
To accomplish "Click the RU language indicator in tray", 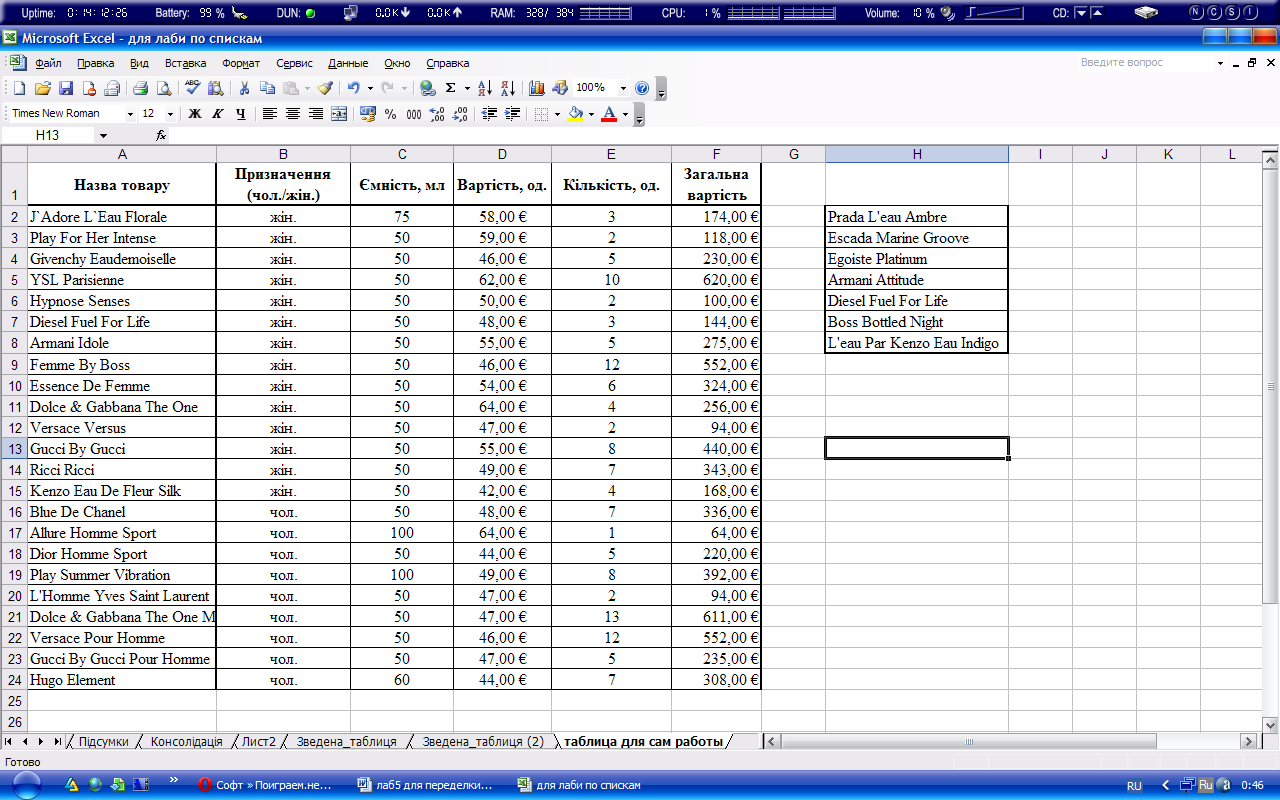I will pyautogui.click(x=1135, y=786).
